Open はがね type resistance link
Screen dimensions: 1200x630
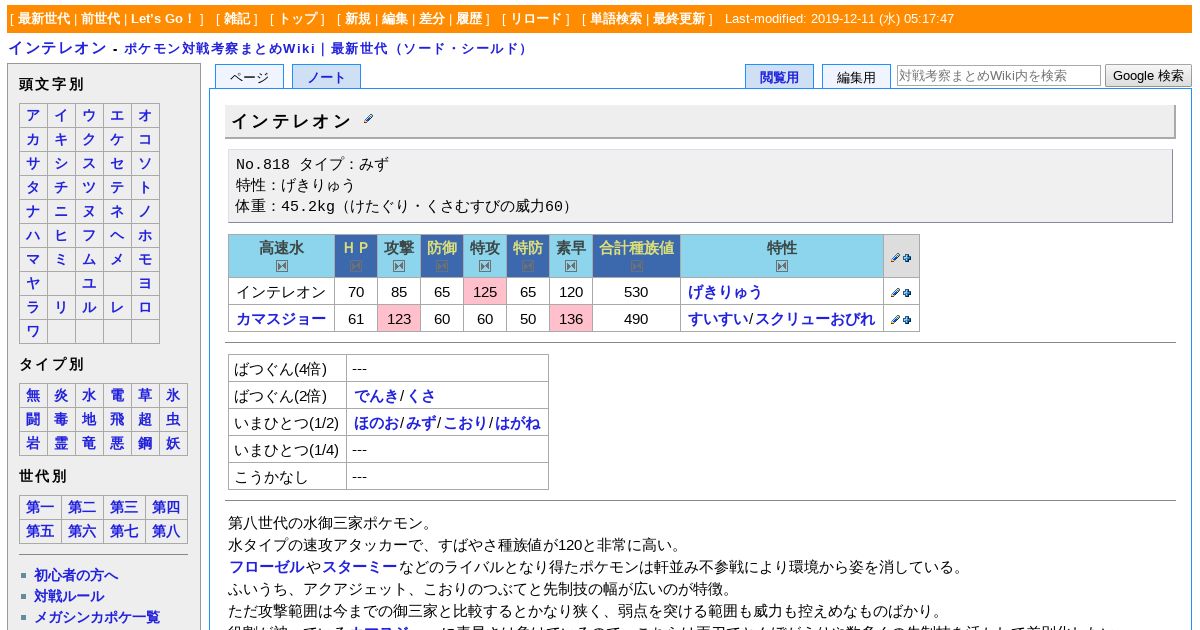(517, 423)
